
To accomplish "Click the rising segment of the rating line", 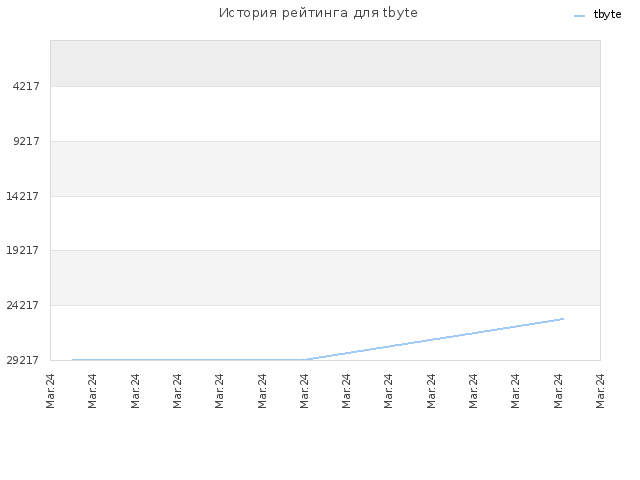I will (x=435, y=339).
